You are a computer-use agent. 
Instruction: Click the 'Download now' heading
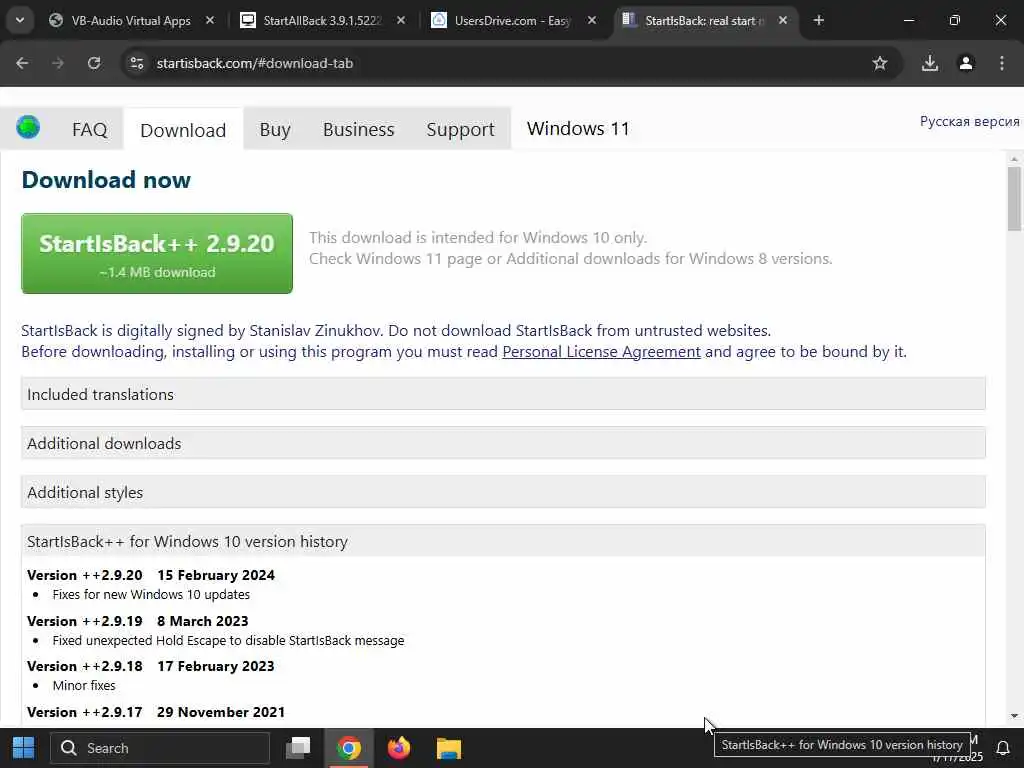pyautogui.click(x=106, y=180)
